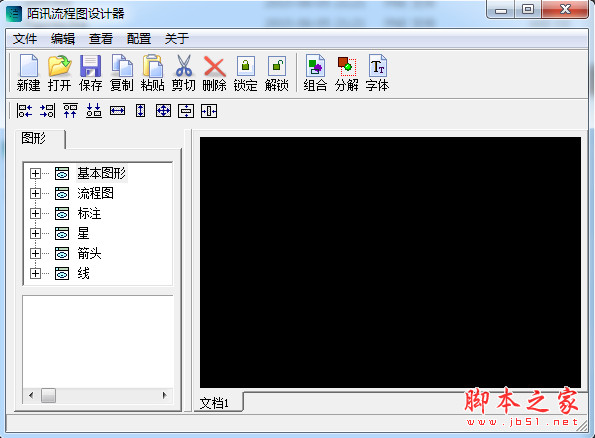The image size is (595, 438).
Task: Click the align top edges icon
Action: 71,111
